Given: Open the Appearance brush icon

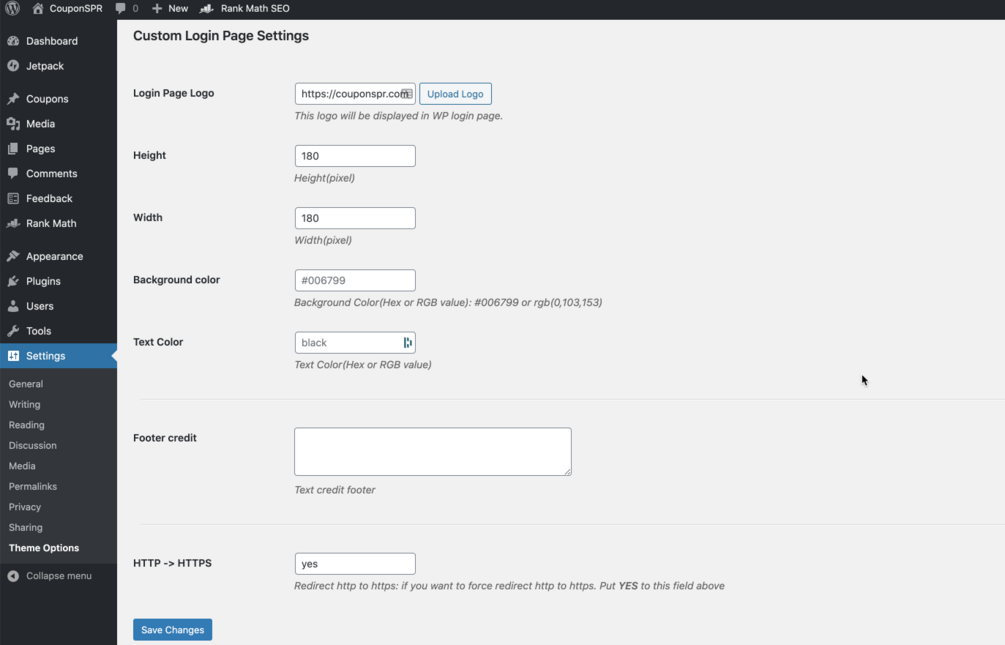Looking at the screenshot, I should coord(13,256).
